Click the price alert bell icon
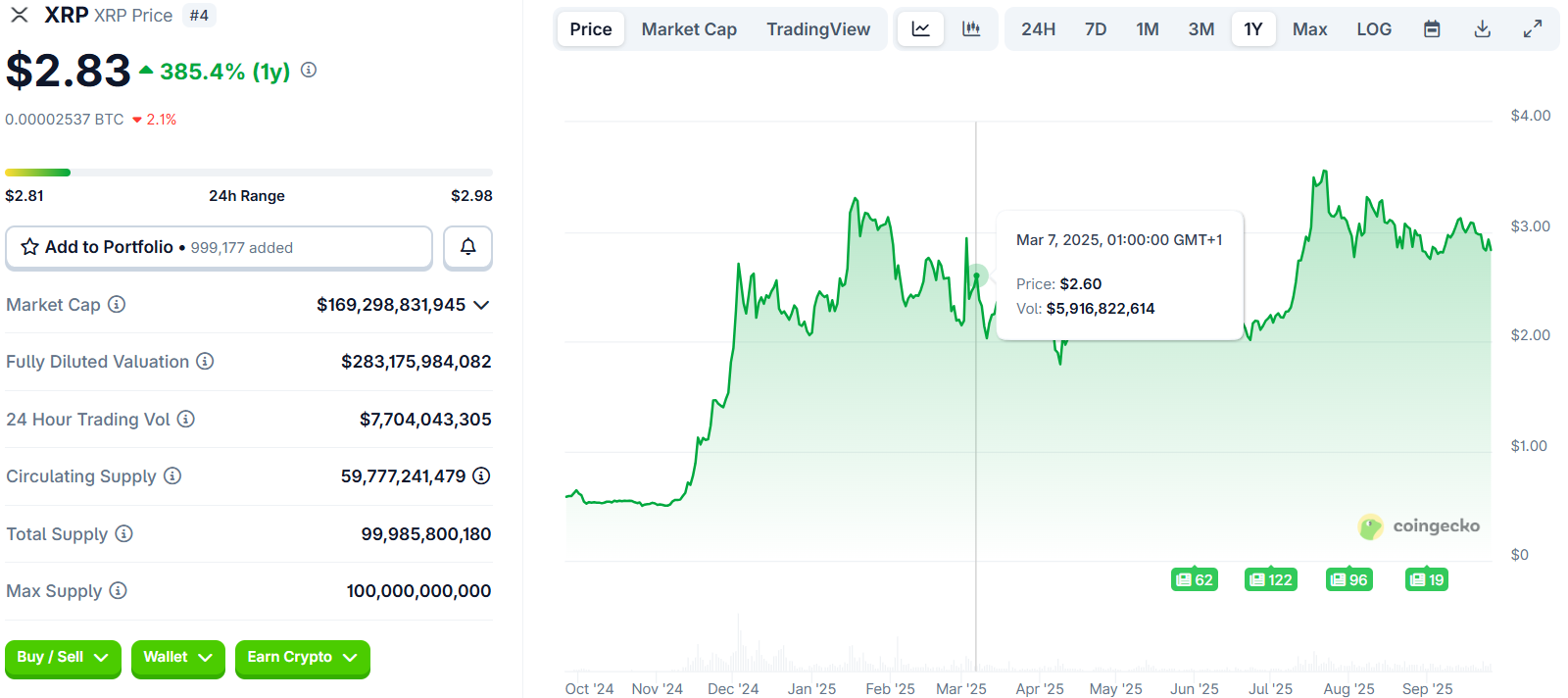1568x698 pixels. (467, 247)
